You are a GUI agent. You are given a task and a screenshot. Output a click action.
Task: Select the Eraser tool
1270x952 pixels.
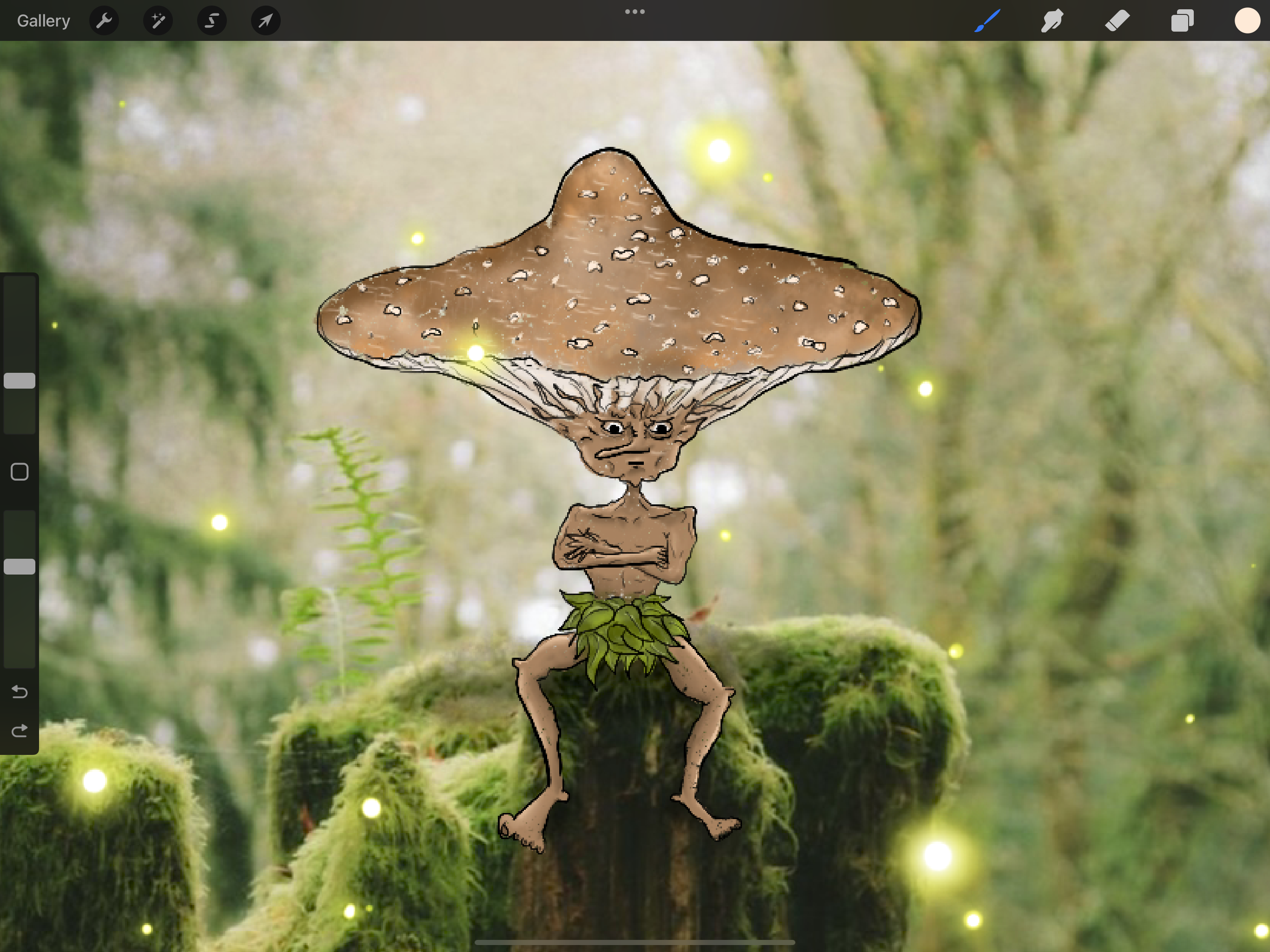pyautogui.click(x=1117, y=20)
